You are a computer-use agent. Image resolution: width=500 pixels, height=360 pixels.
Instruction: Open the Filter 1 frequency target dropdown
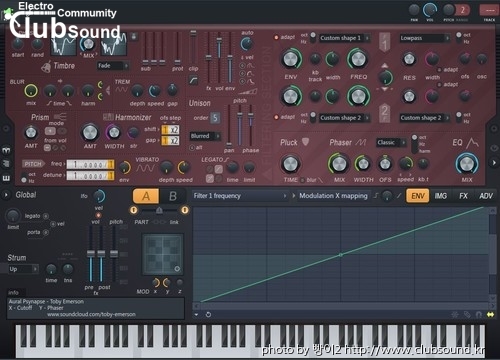pyautogui.click(x=240, y=196)
